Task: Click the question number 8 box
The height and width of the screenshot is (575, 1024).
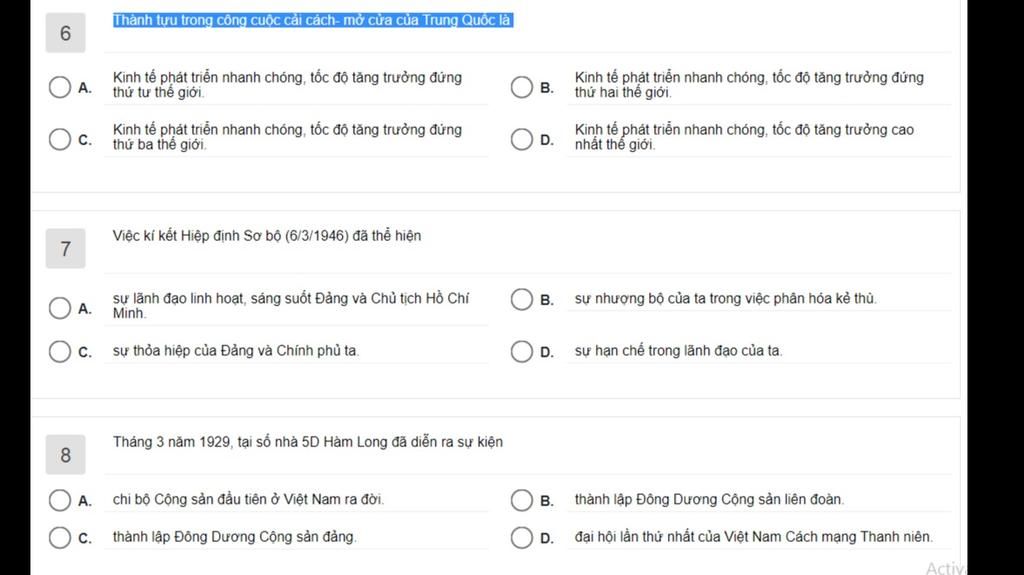Action: coord(65,455)
